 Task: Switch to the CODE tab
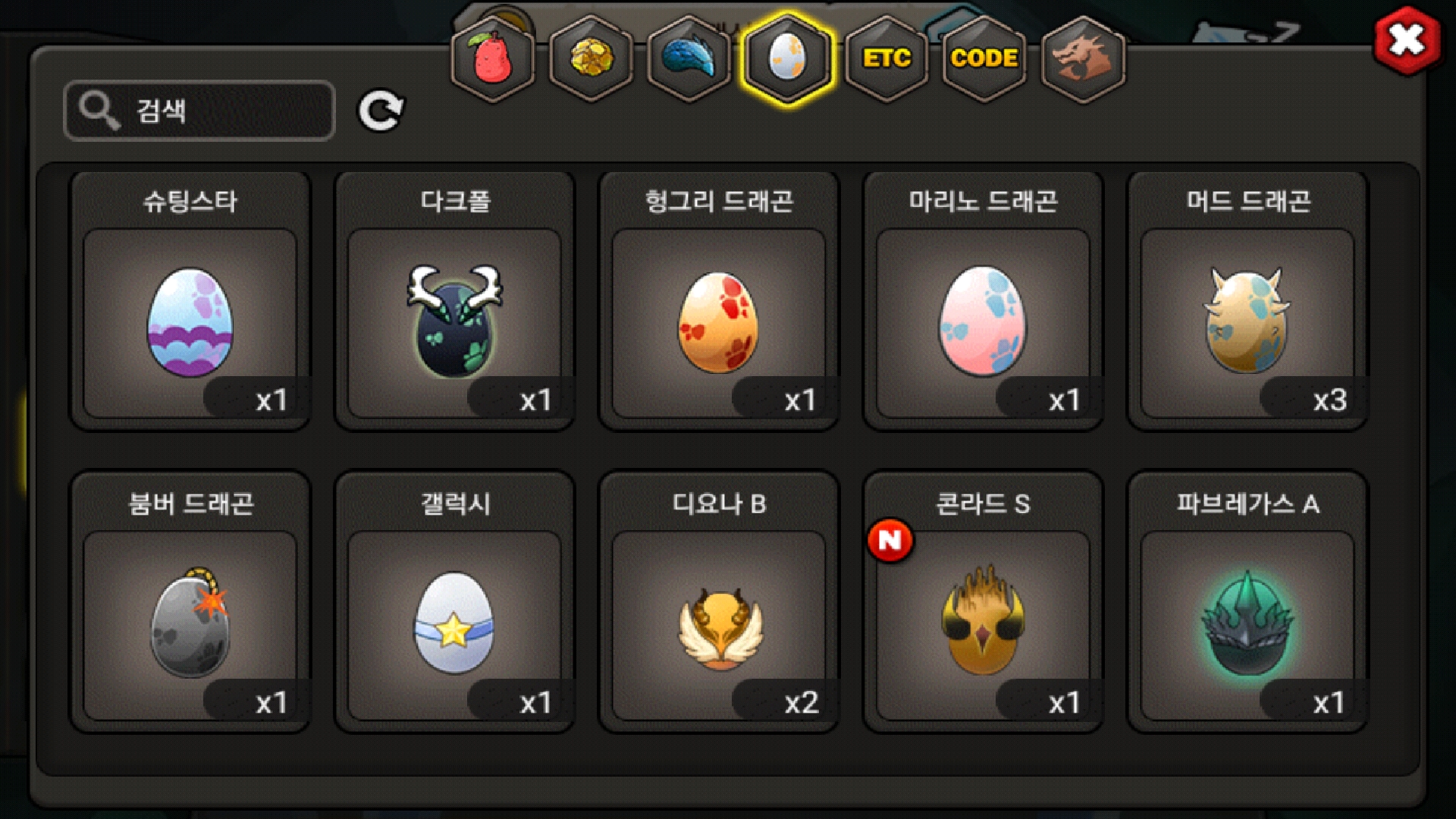(x=984, y=58)
